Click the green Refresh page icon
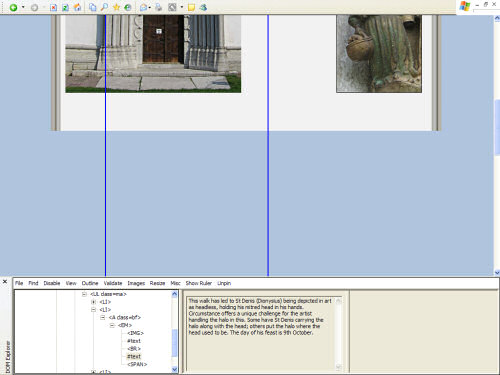The image size is (500, 375). coord(65,7)
